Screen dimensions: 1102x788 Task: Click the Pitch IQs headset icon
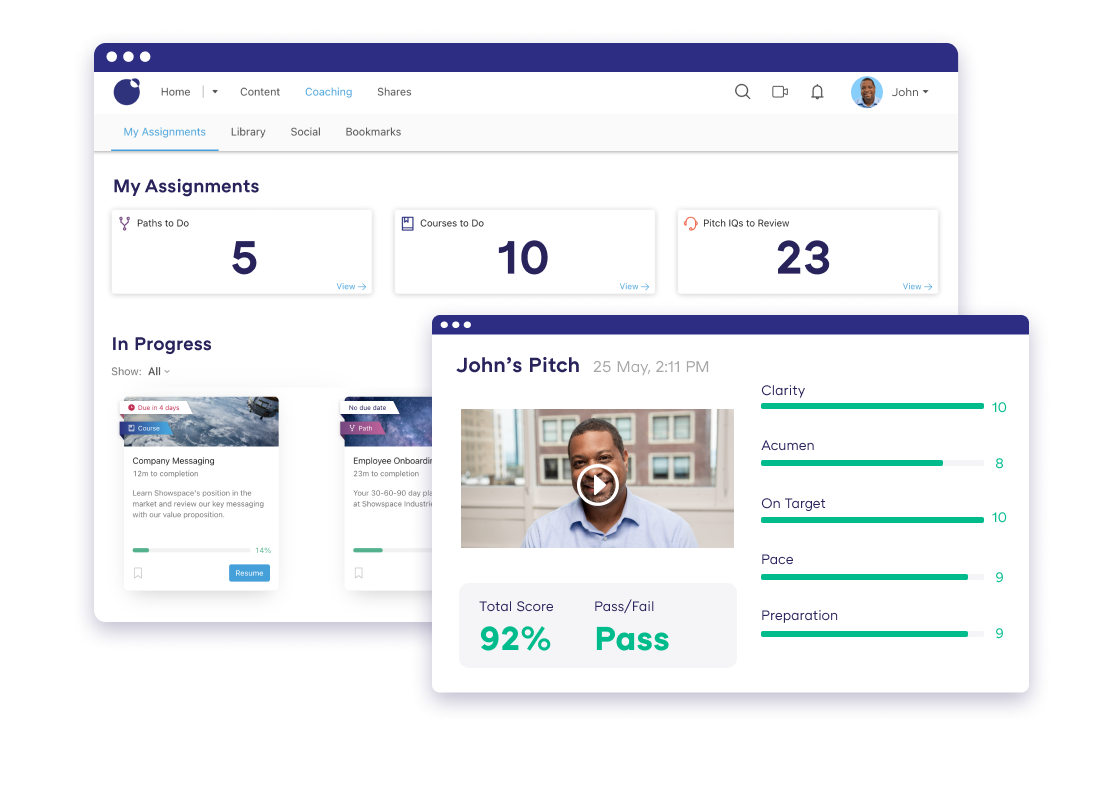(691, 224)
